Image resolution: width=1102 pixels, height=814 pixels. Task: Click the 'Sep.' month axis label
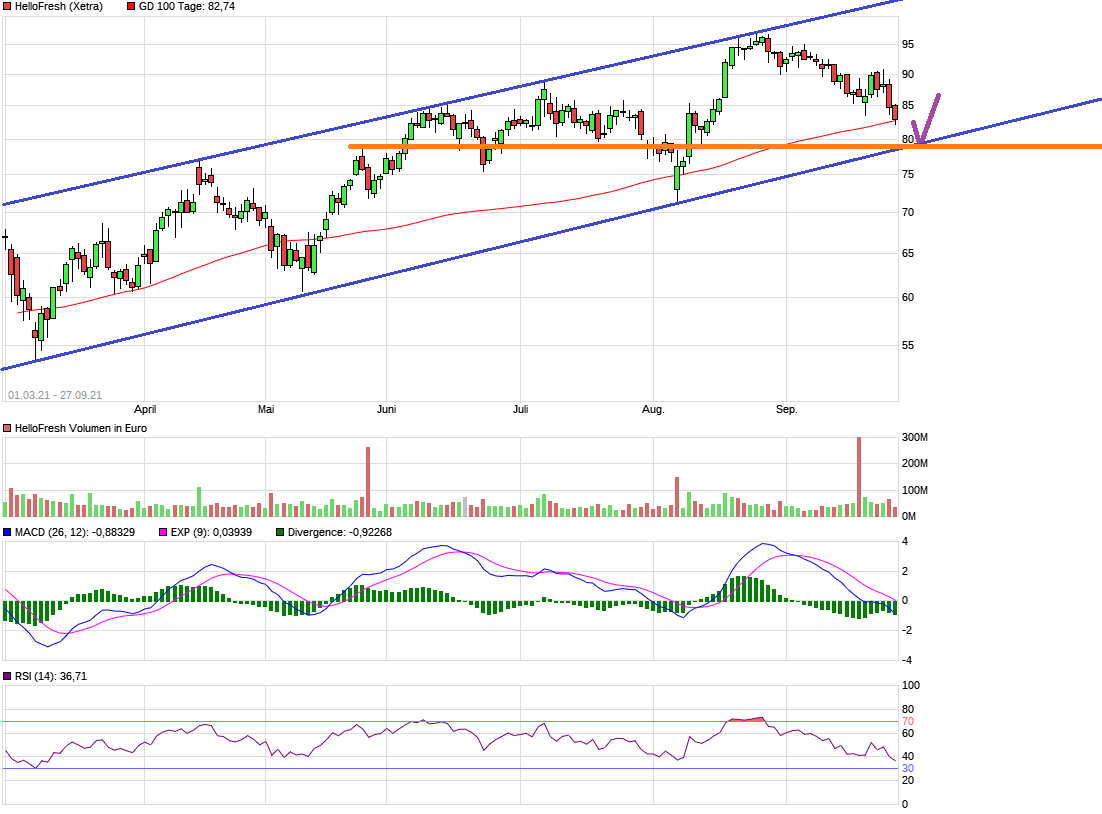point(786,409)
